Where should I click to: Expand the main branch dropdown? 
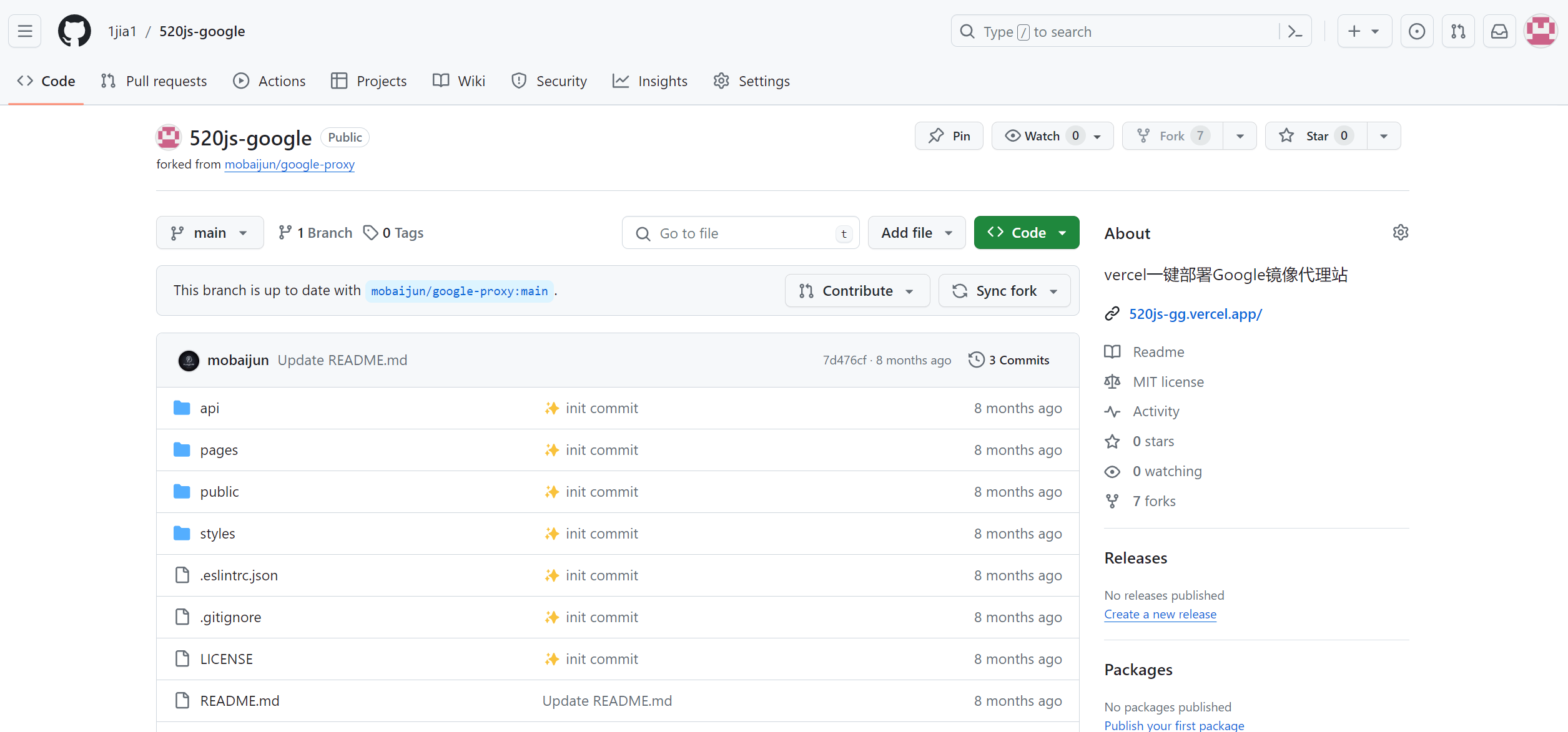(210, 233)
